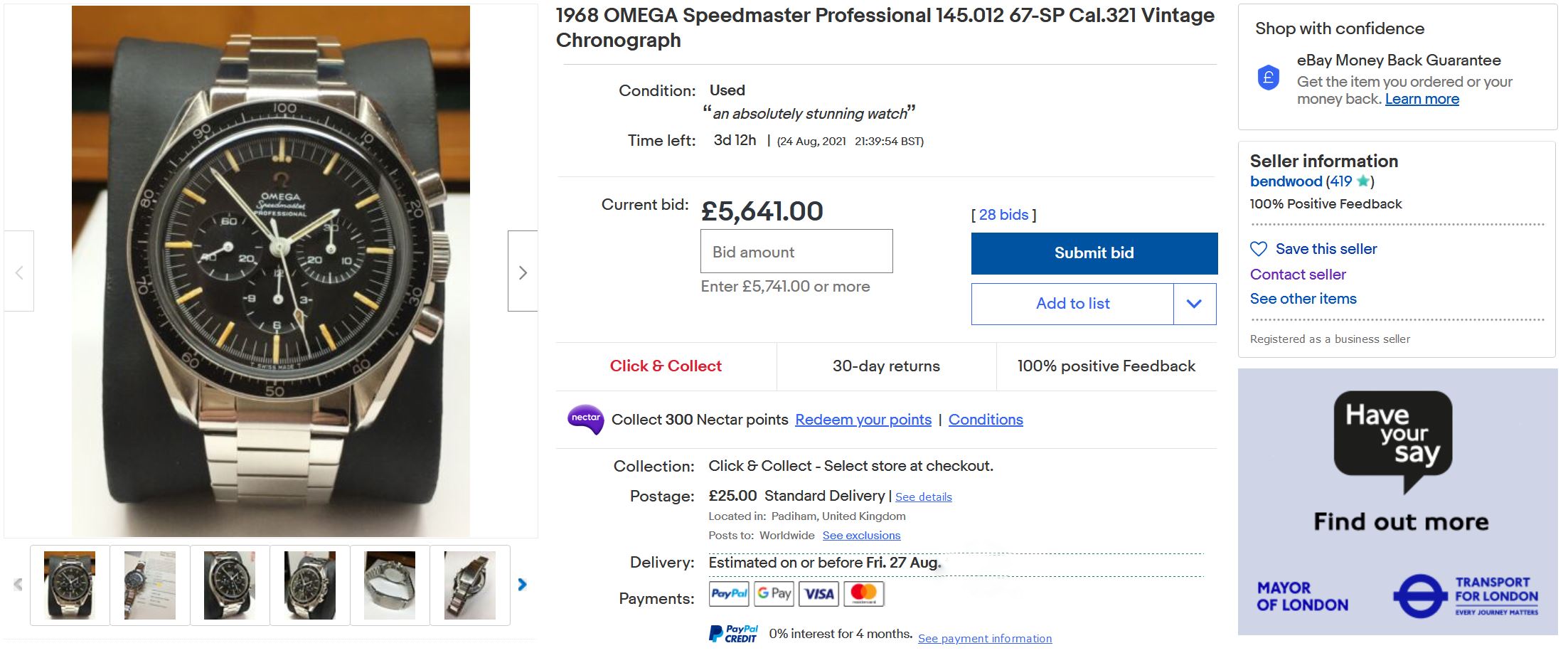This screenshot has width=1568, height=653.
Task: Click the See other items link
Action: [1303, 299]
